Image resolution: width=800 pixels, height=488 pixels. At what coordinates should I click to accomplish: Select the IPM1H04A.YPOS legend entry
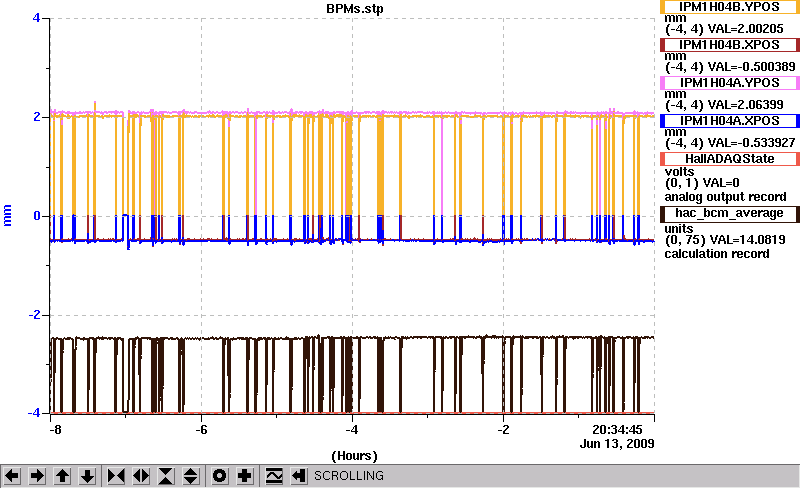[730, 83]
